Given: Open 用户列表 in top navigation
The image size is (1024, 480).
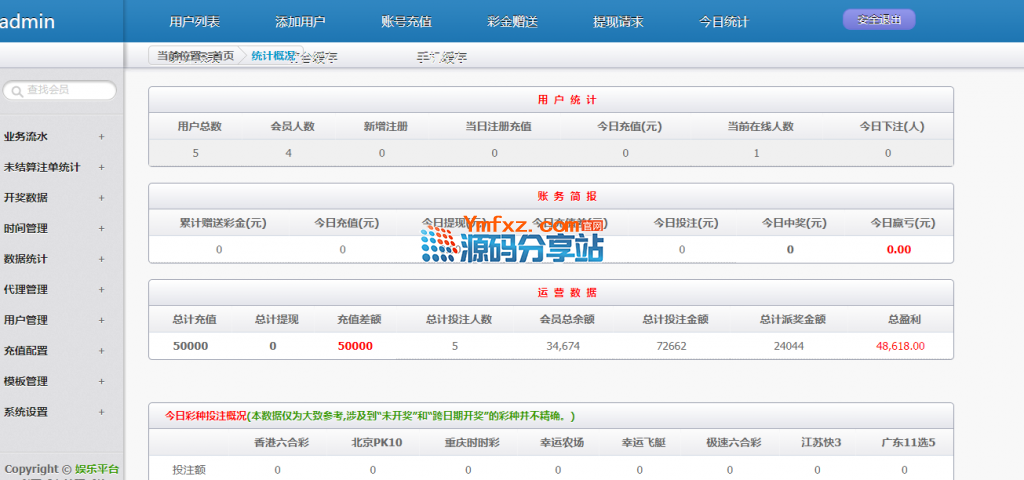Looking at the screenshot, I should [x=195, y=22].
